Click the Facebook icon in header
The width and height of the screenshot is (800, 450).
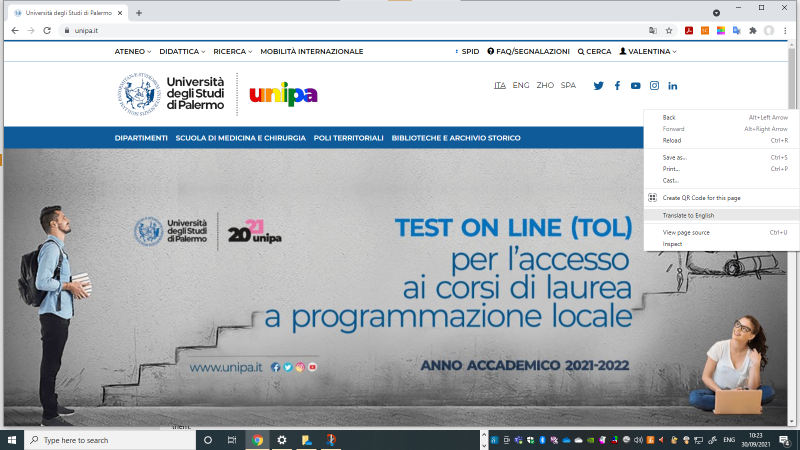tap(618, 86)
